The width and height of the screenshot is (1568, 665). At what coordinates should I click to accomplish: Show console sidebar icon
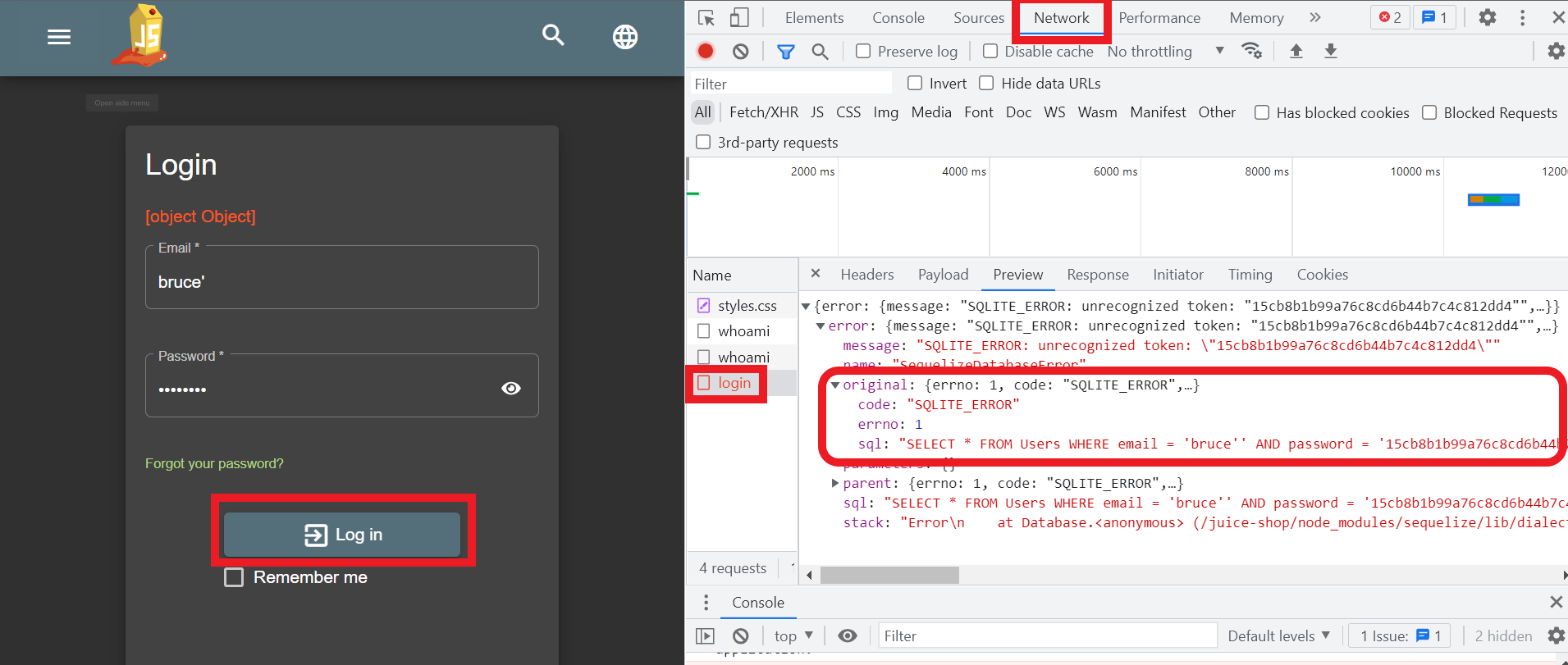coord(705,635)
